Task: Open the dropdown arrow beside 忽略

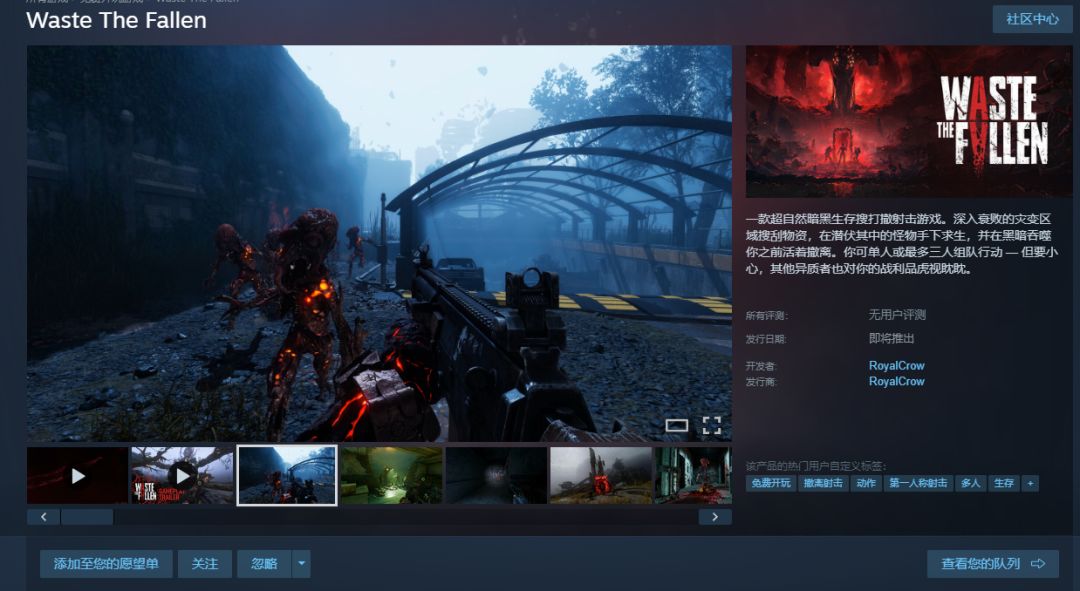Action: pos(301,563)
